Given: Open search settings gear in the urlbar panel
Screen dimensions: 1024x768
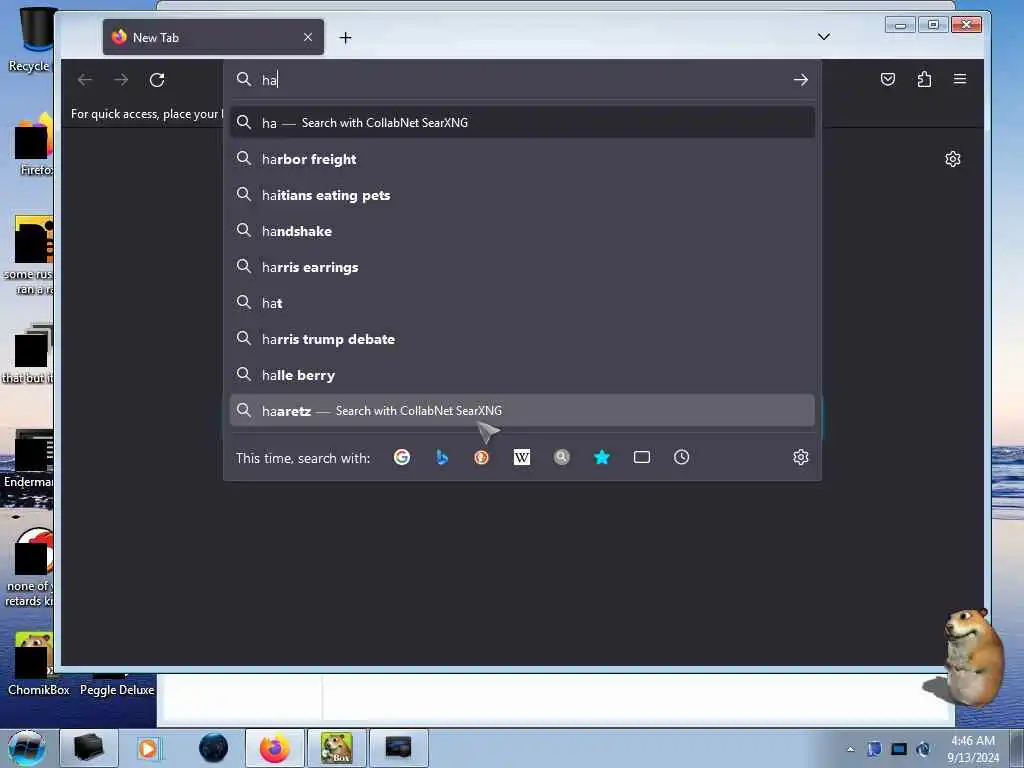Looking at the screenshot, I should 801,457.
